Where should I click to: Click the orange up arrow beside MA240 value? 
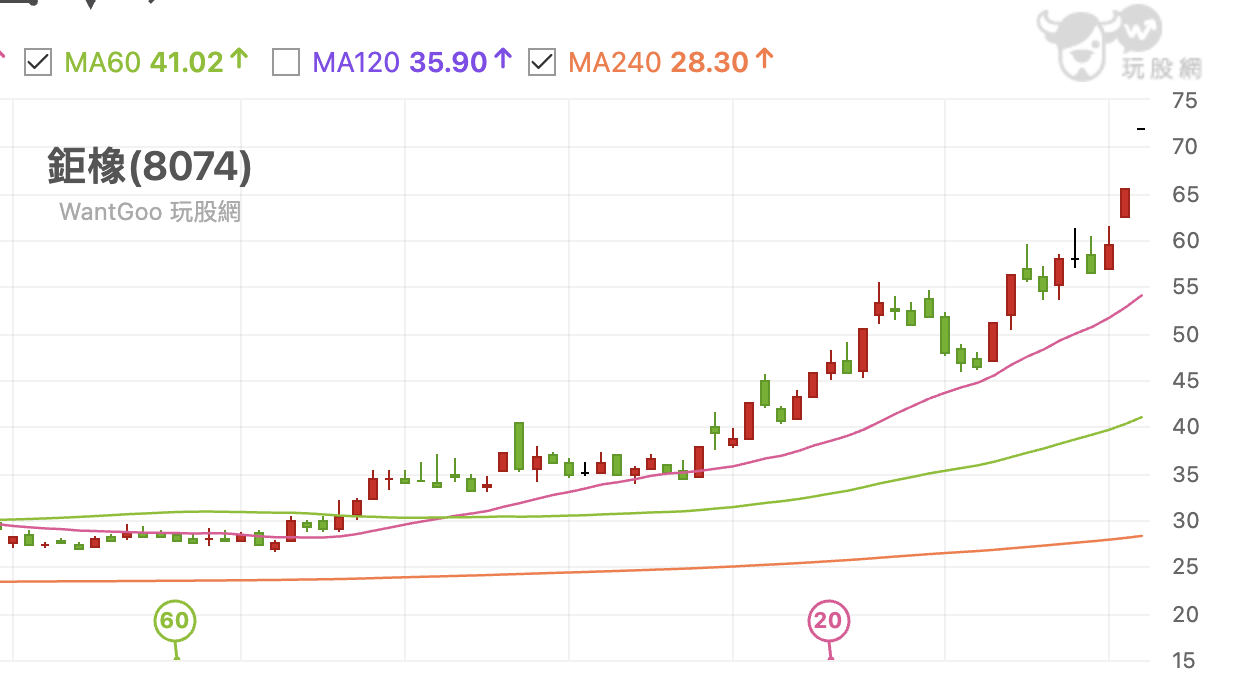click(x=764, y=60)
